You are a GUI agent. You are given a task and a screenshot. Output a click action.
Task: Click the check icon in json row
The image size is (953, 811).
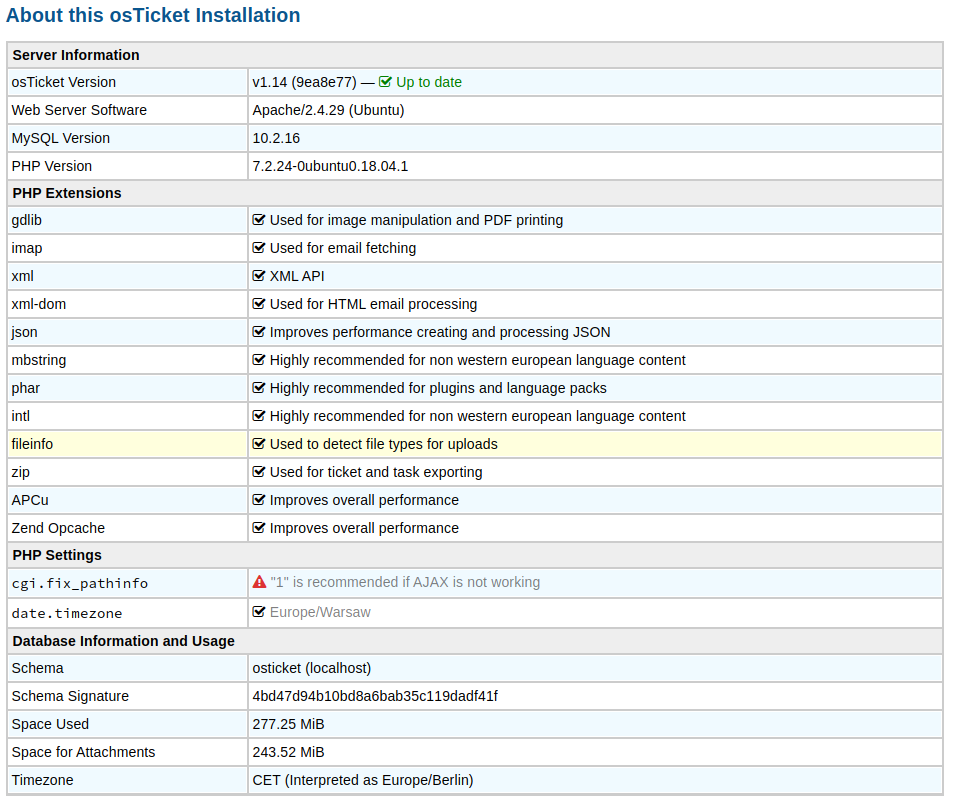[259, 331]
